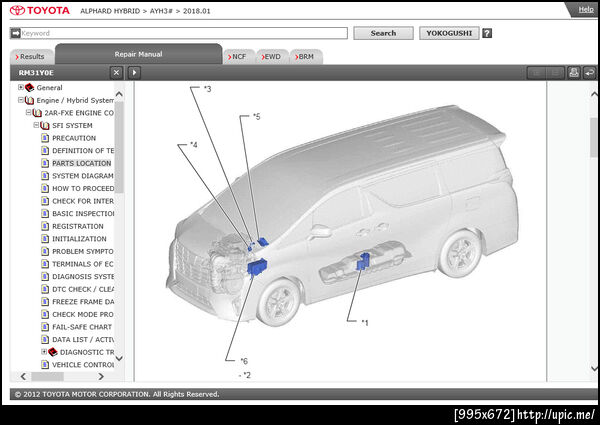Open DATA LIST / ACTIVE TEST page
The width and height of the screenshot is (600, 425).
click(83, 340)
